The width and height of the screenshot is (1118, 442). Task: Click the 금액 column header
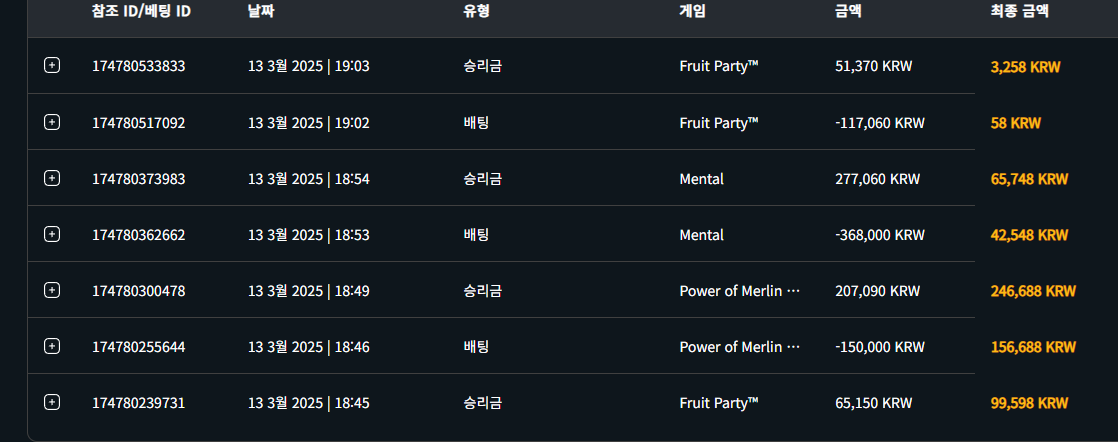coord(848,12)
